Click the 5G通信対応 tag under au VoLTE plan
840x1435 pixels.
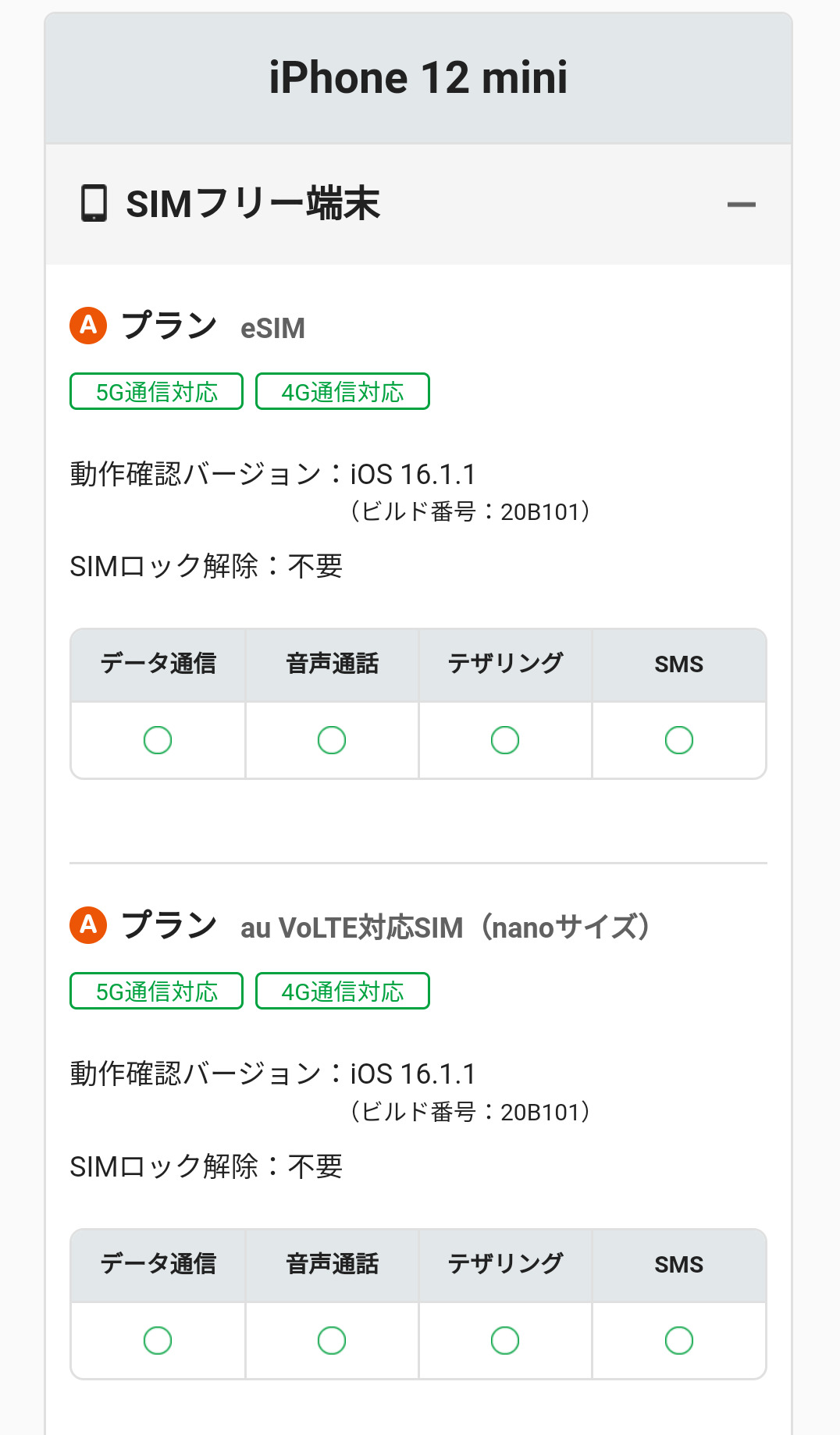(x=156, y=992)
